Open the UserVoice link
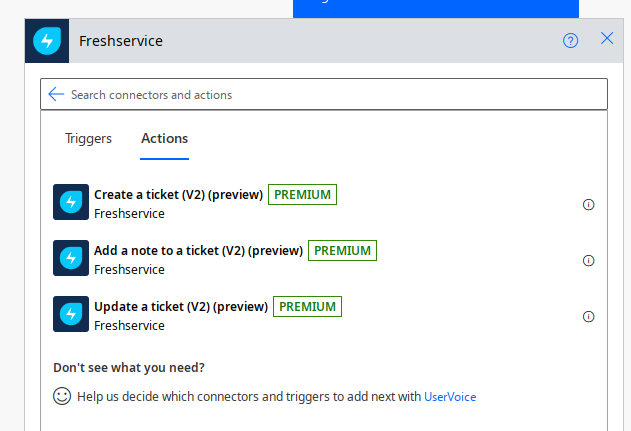This screenshot has width=631, height=431. click(450, 396)
